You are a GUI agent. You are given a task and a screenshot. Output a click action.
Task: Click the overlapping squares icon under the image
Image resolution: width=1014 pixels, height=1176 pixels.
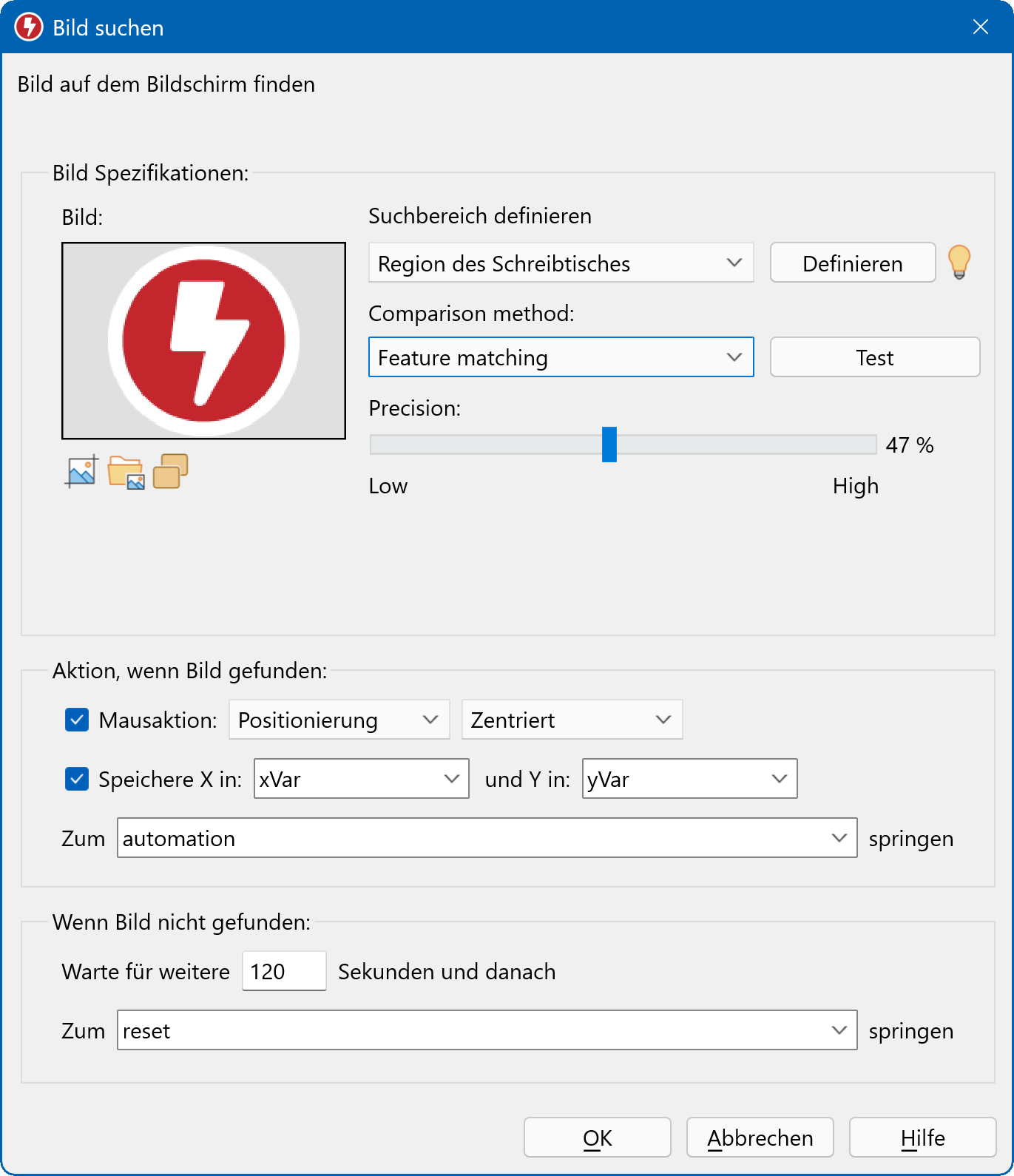pyautogui.click(x=171, y=471)
